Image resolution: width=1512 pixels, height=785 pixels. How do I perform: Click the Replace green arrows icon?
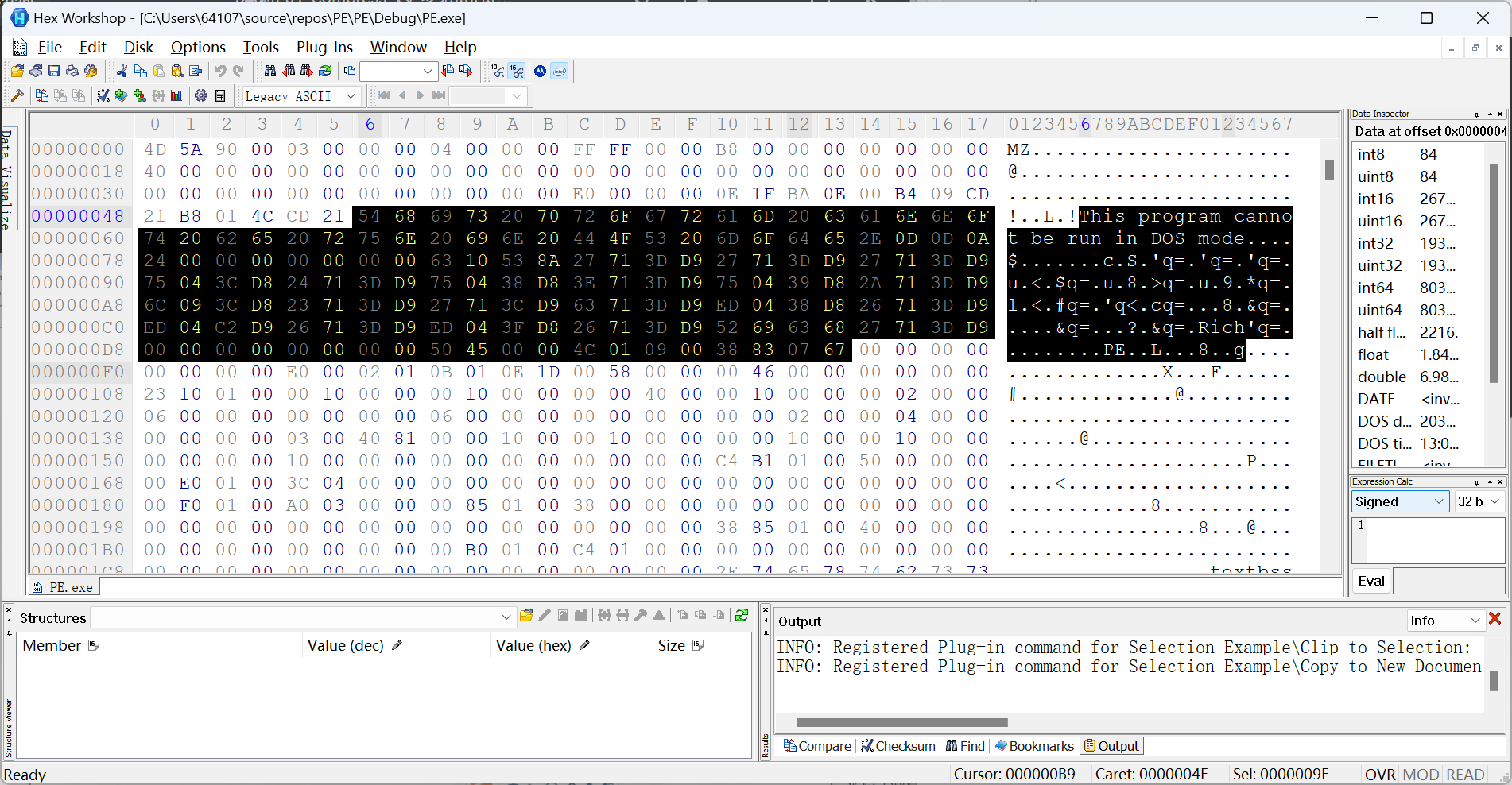coord(325,72)
